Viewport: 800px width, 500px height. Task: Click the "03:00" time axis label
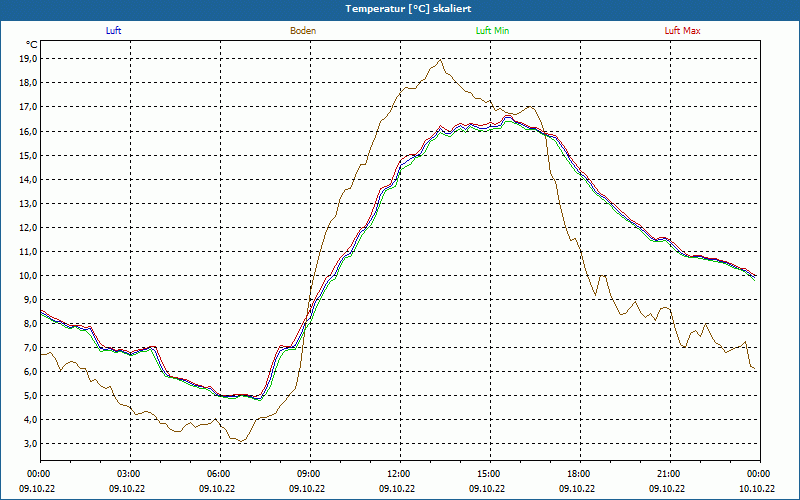pyautogui.click(x=131, y=474)
